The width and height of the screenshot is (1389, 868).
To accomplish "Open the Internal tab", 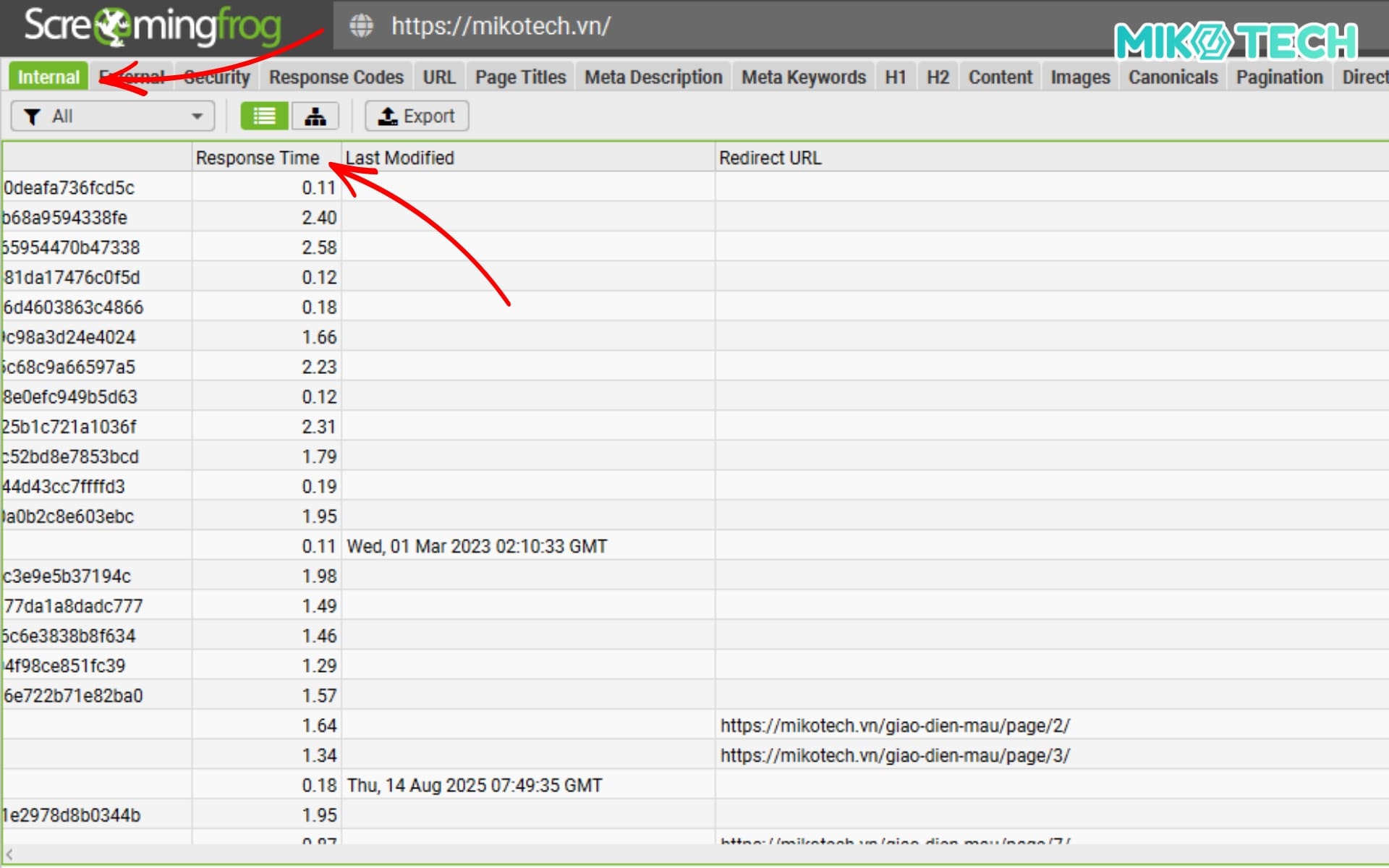I will pyautogui.click(x=48, y=77).
